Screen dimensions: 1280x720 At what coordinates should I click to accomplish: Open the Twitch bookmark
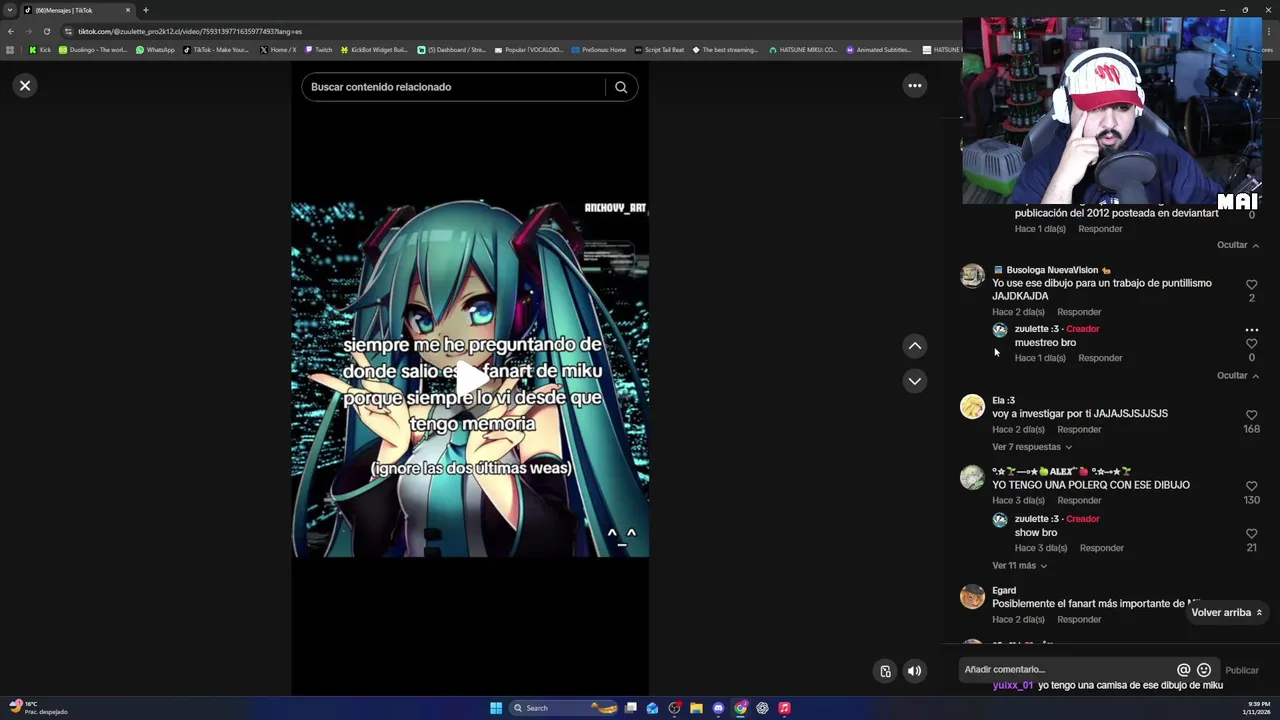[x=319, y=50]
